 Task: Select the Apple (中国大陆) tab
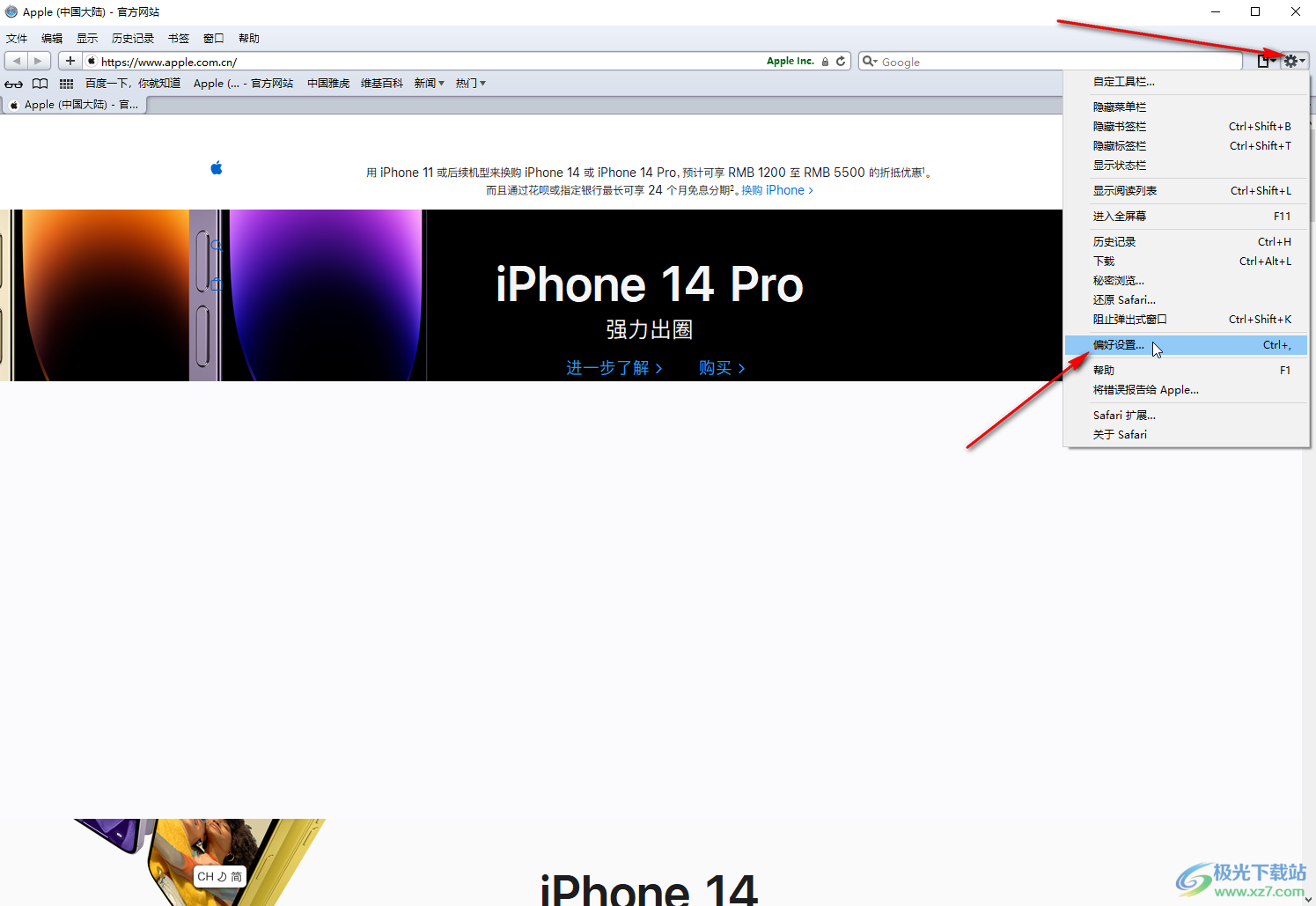tap(75, 105)
